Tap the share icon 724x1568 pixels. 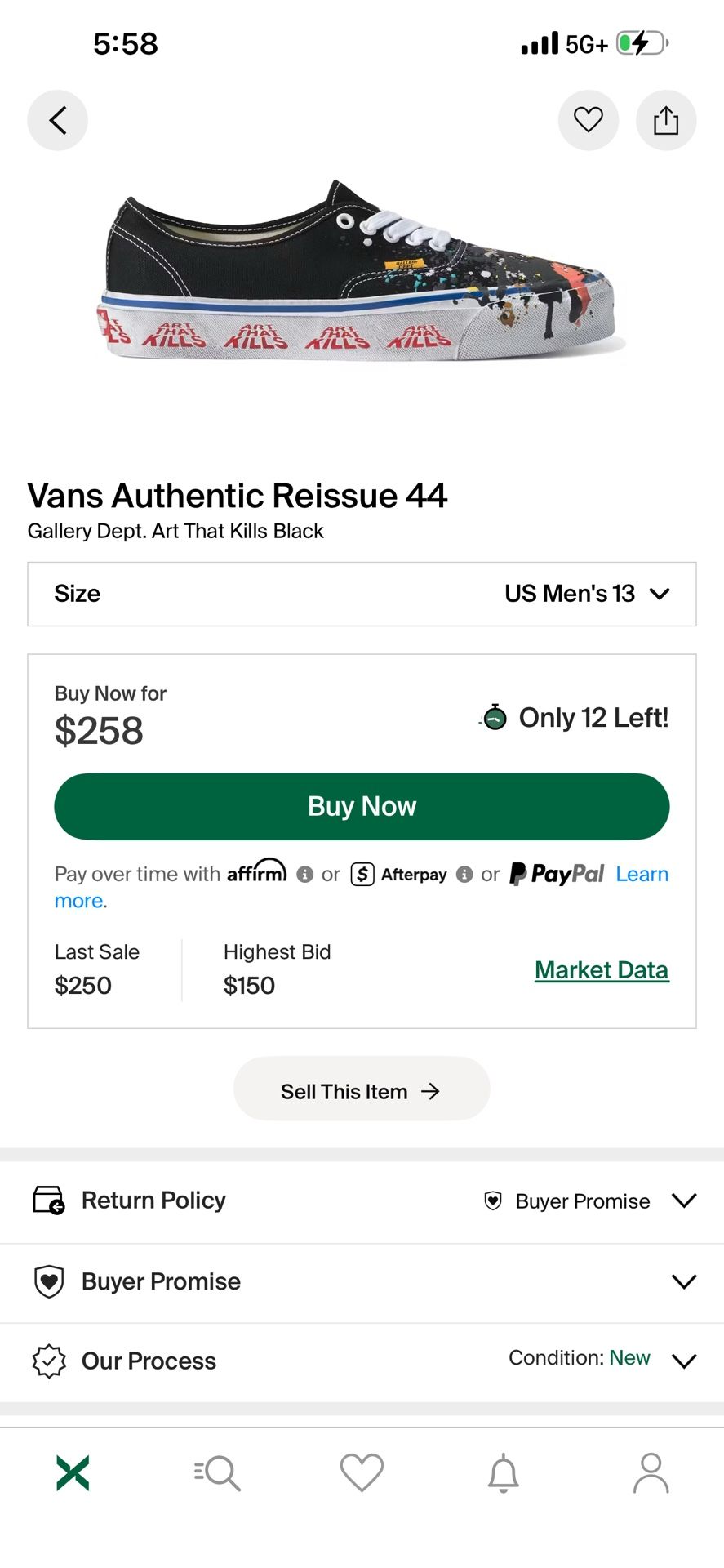tap(666, 121)
